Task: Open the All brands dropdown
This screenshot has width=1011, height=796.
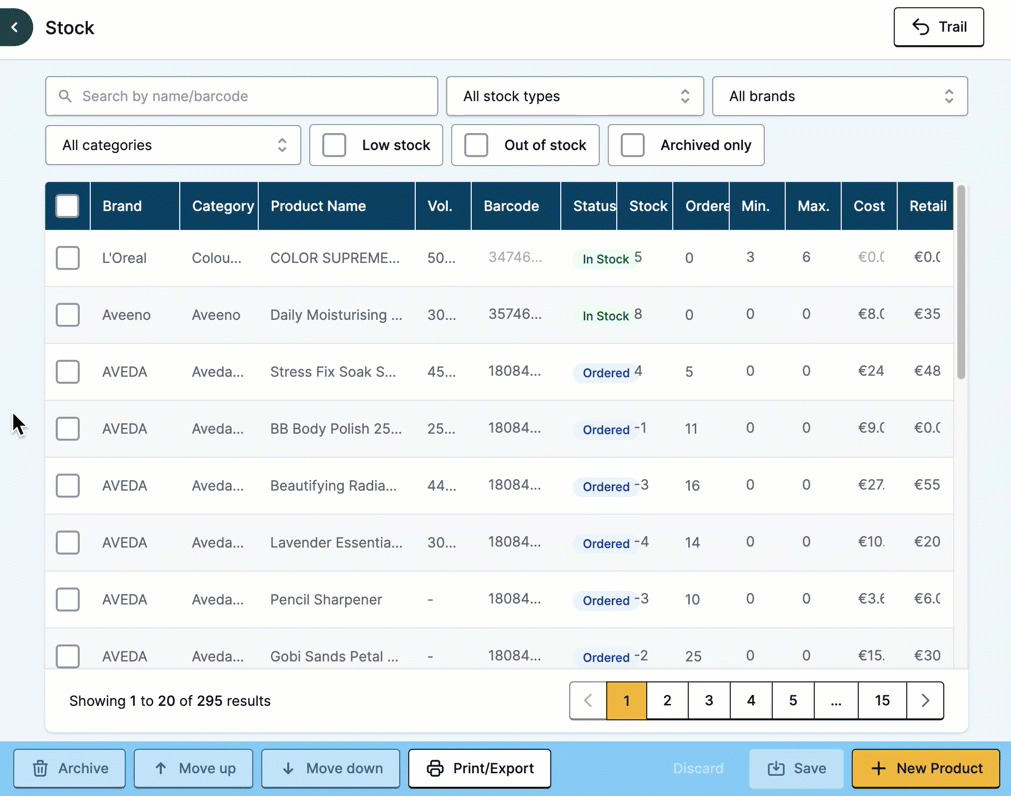Action: coord(839,96)
